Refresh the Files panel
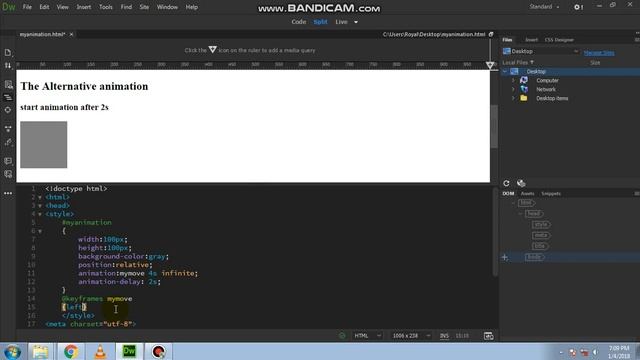Viewport: 640px width, 360px height. [506, 183]
